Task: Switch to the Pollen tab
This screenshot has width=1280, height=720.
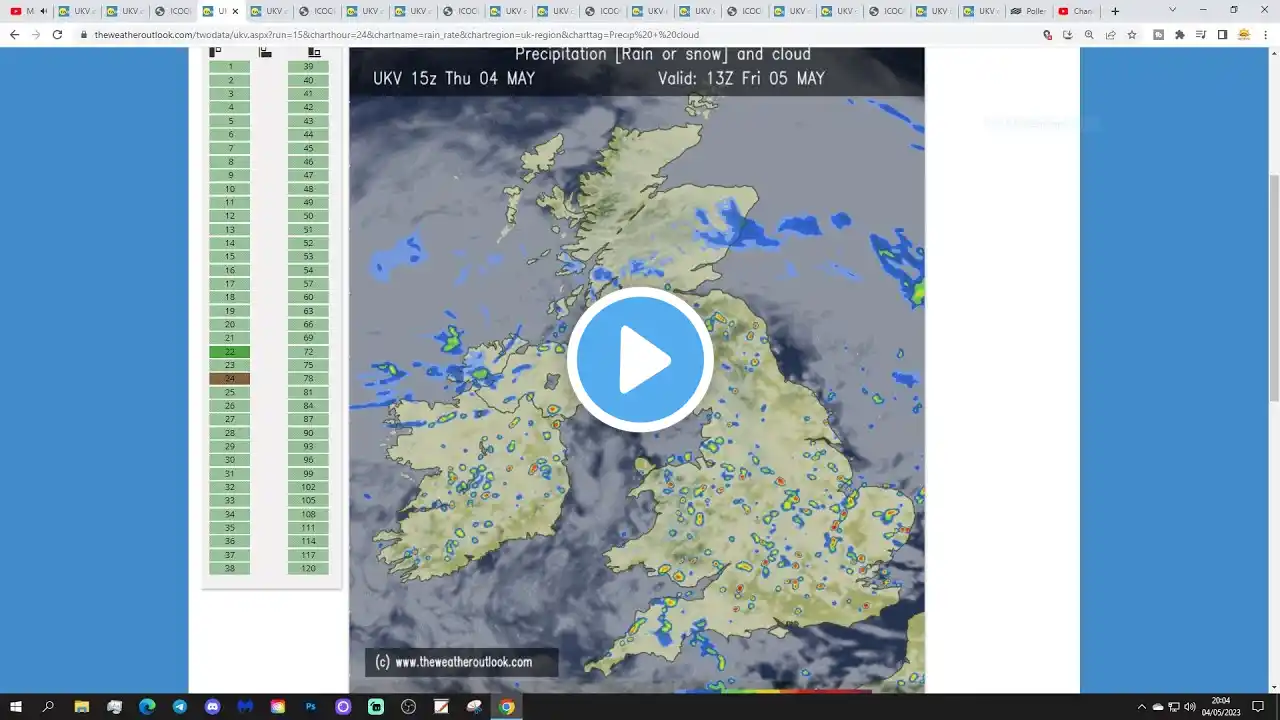Action: tap(1029, 11)
